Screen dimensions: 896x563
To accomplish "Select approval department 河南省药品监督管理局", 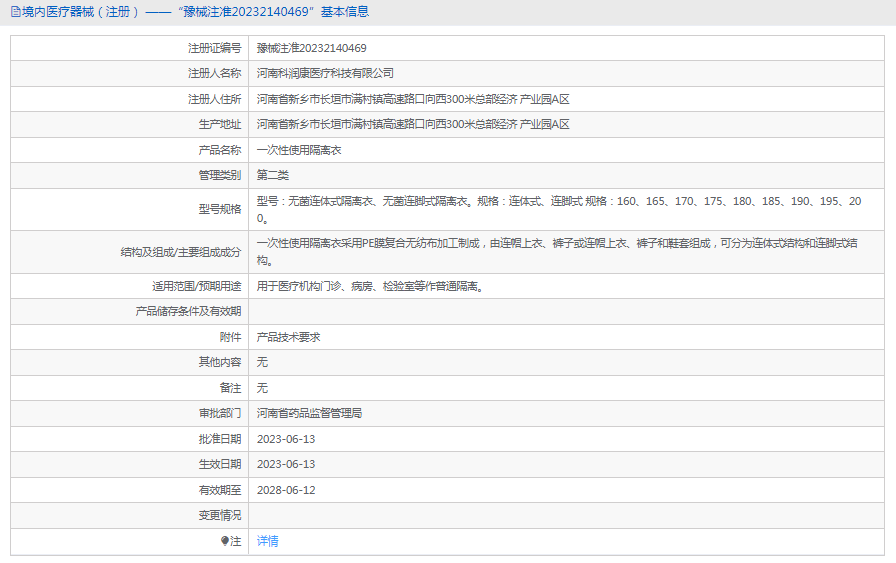I will point(309,413).
